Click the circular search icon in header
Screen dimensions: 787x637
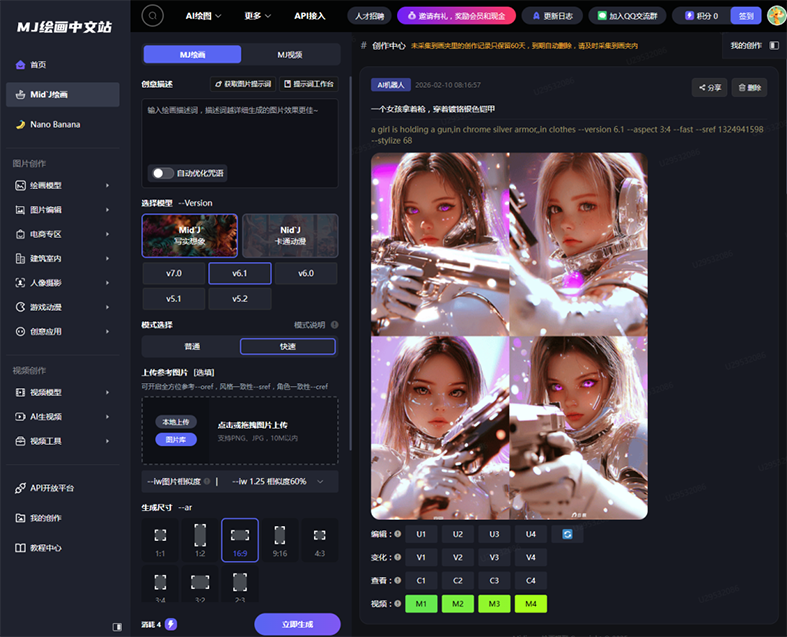point(152,15)
